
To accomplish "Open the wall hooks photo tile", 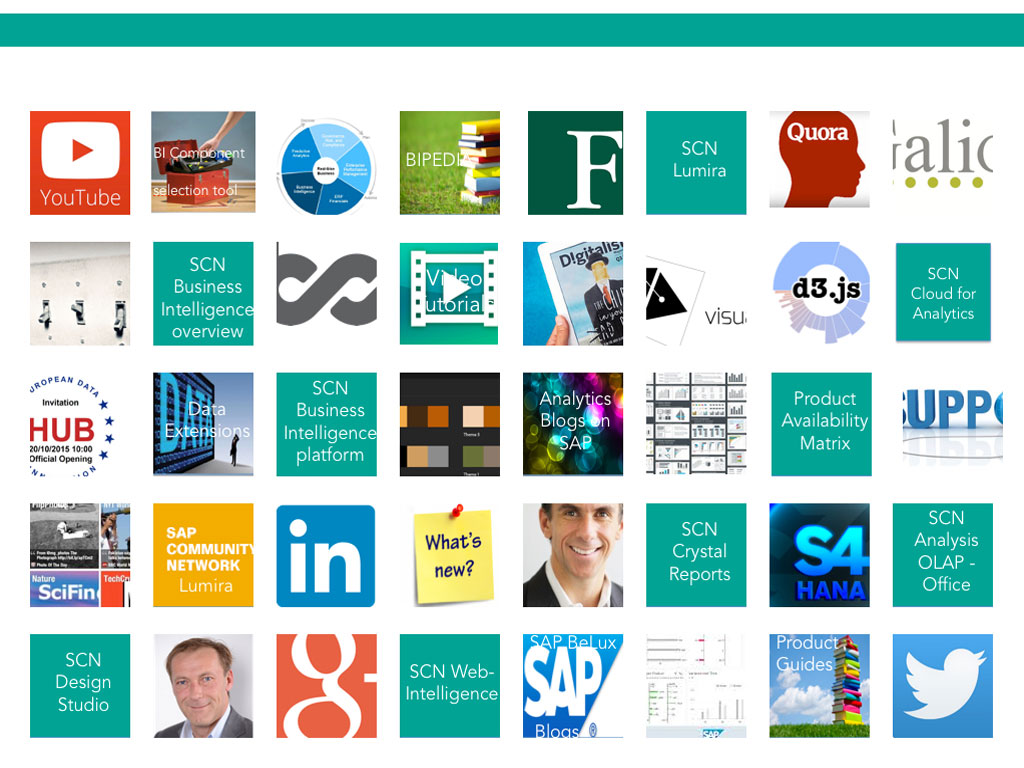I will (x=80, y=293).
